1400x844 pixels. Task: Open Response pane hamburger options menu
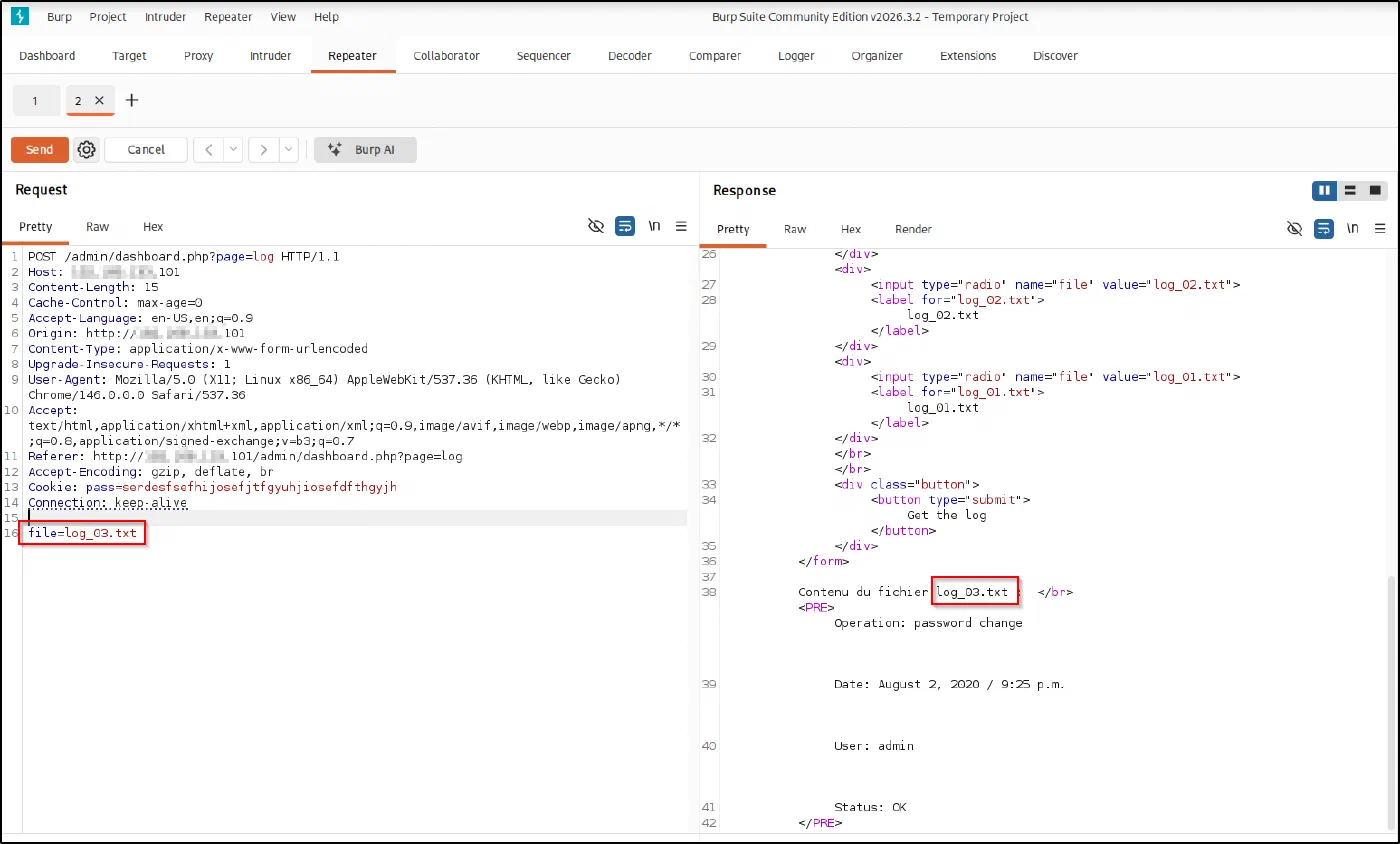[1380, 229]
